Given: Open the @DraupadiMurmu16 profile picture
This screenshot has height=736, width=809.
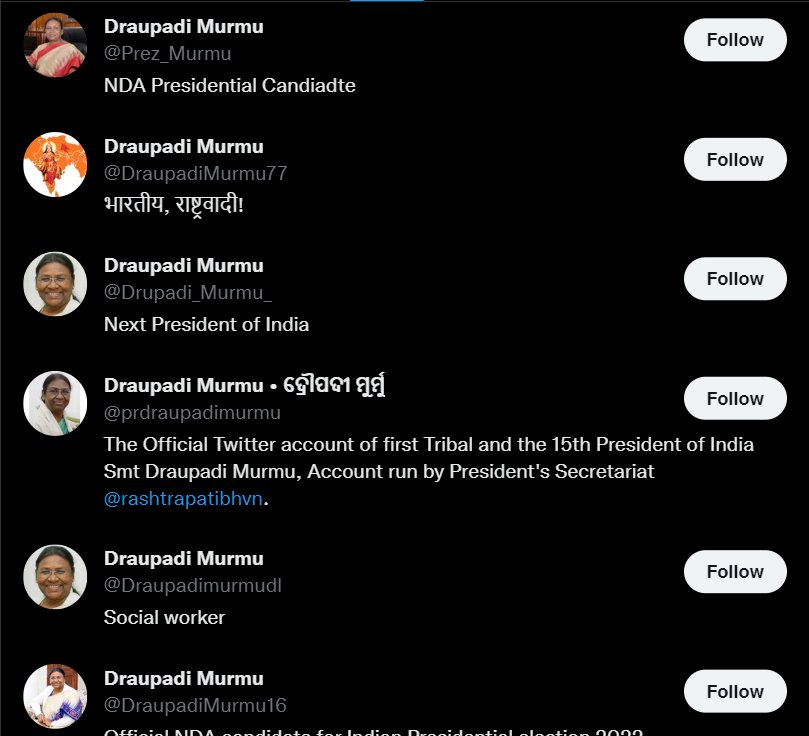Looking at the screenshot, I should (55, 696).
